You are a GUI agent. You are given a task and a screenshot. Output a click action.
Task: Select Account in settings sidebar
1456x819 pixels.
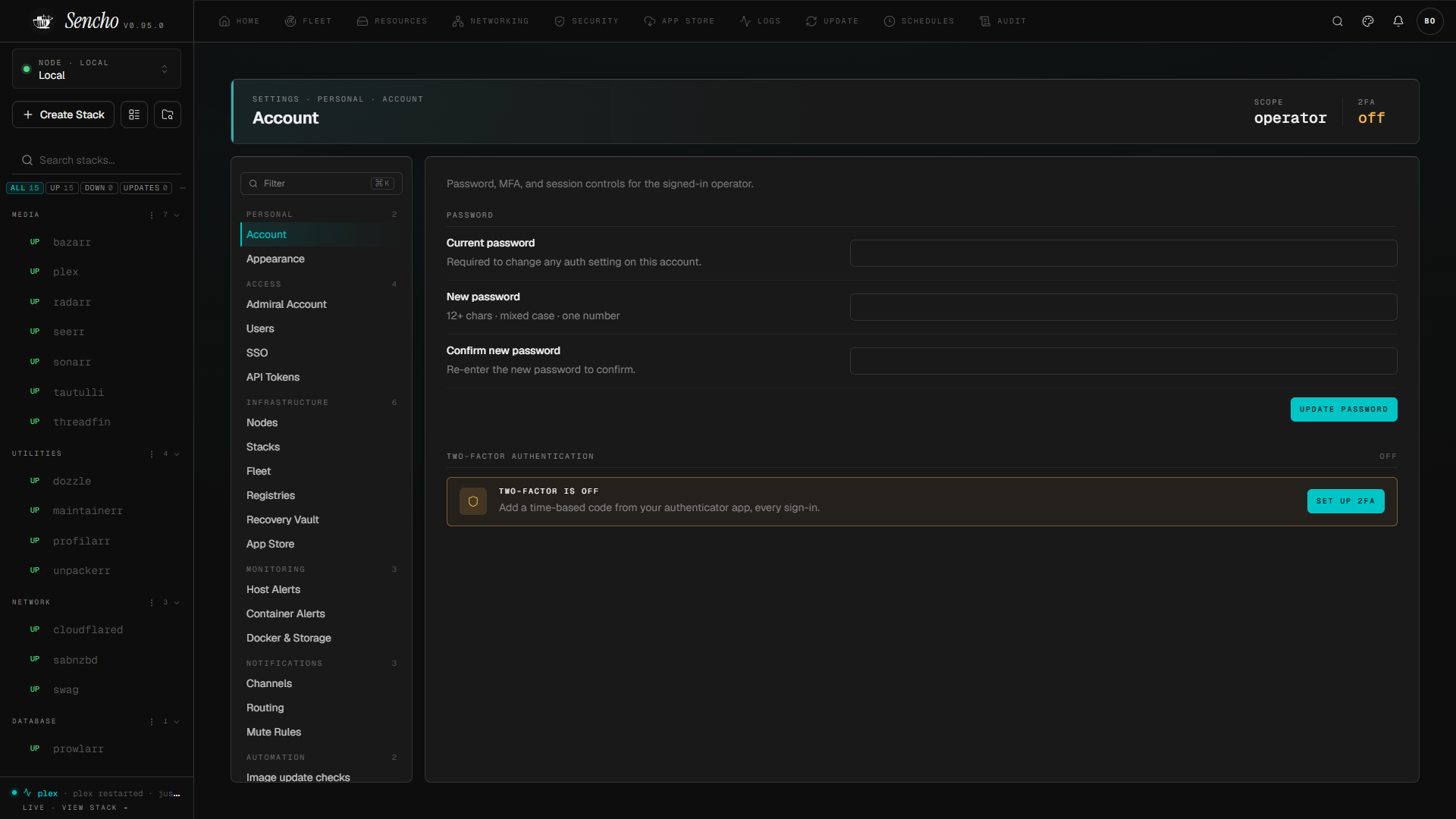pos(321,234)
